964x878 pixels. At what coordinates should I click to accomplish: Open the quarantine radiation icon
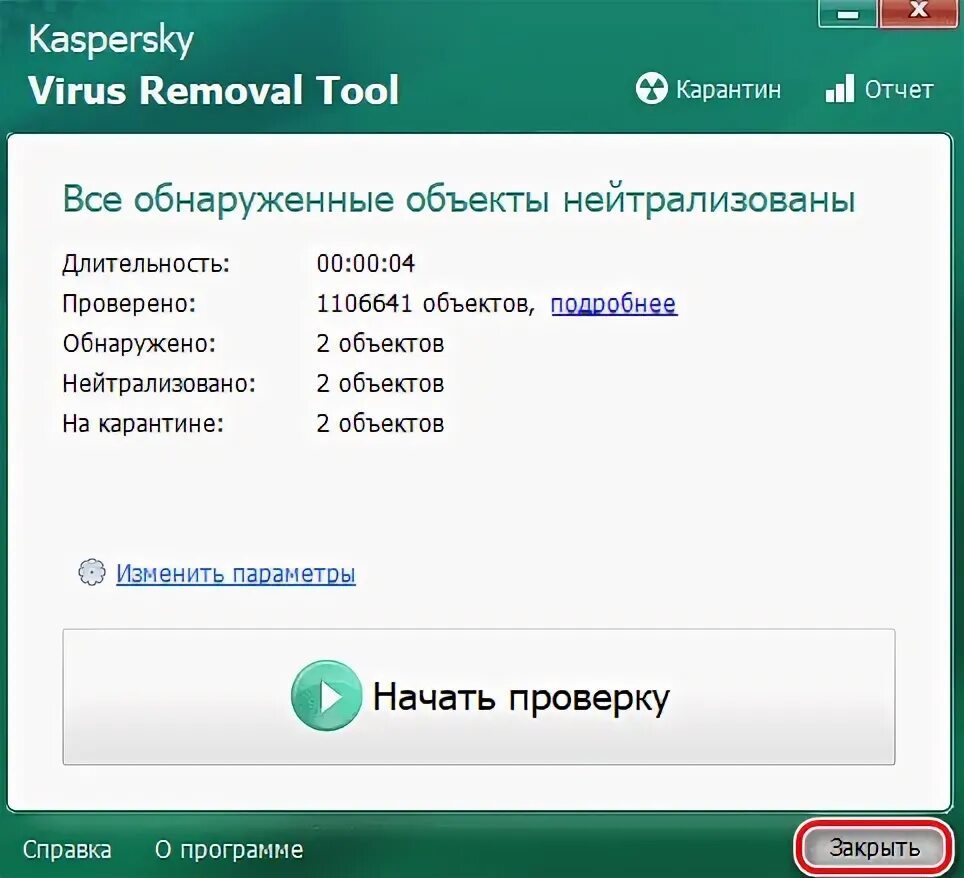click(651, 89)
